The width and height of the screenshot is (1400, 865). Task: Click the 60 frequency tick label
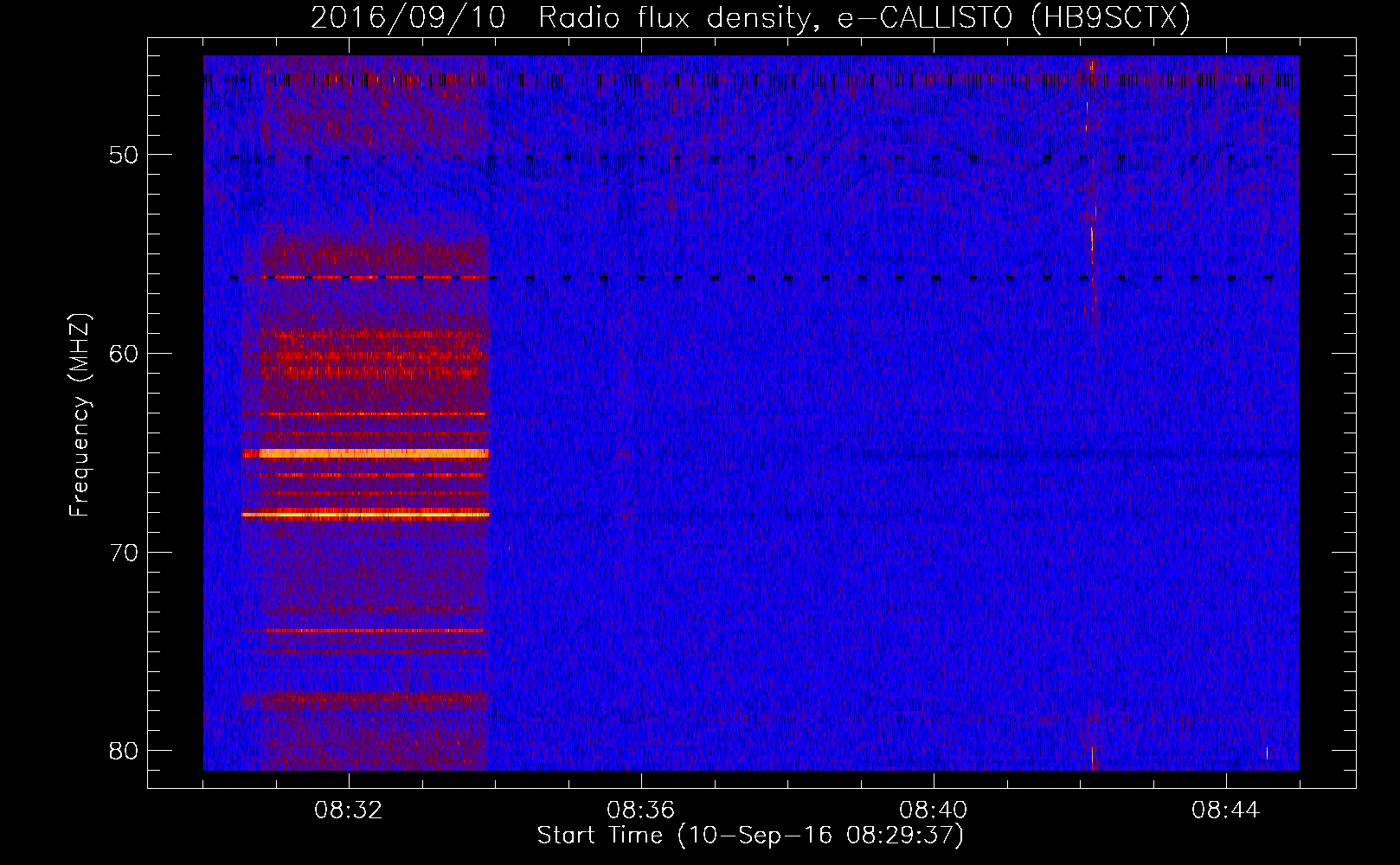(x=124, y=354)
